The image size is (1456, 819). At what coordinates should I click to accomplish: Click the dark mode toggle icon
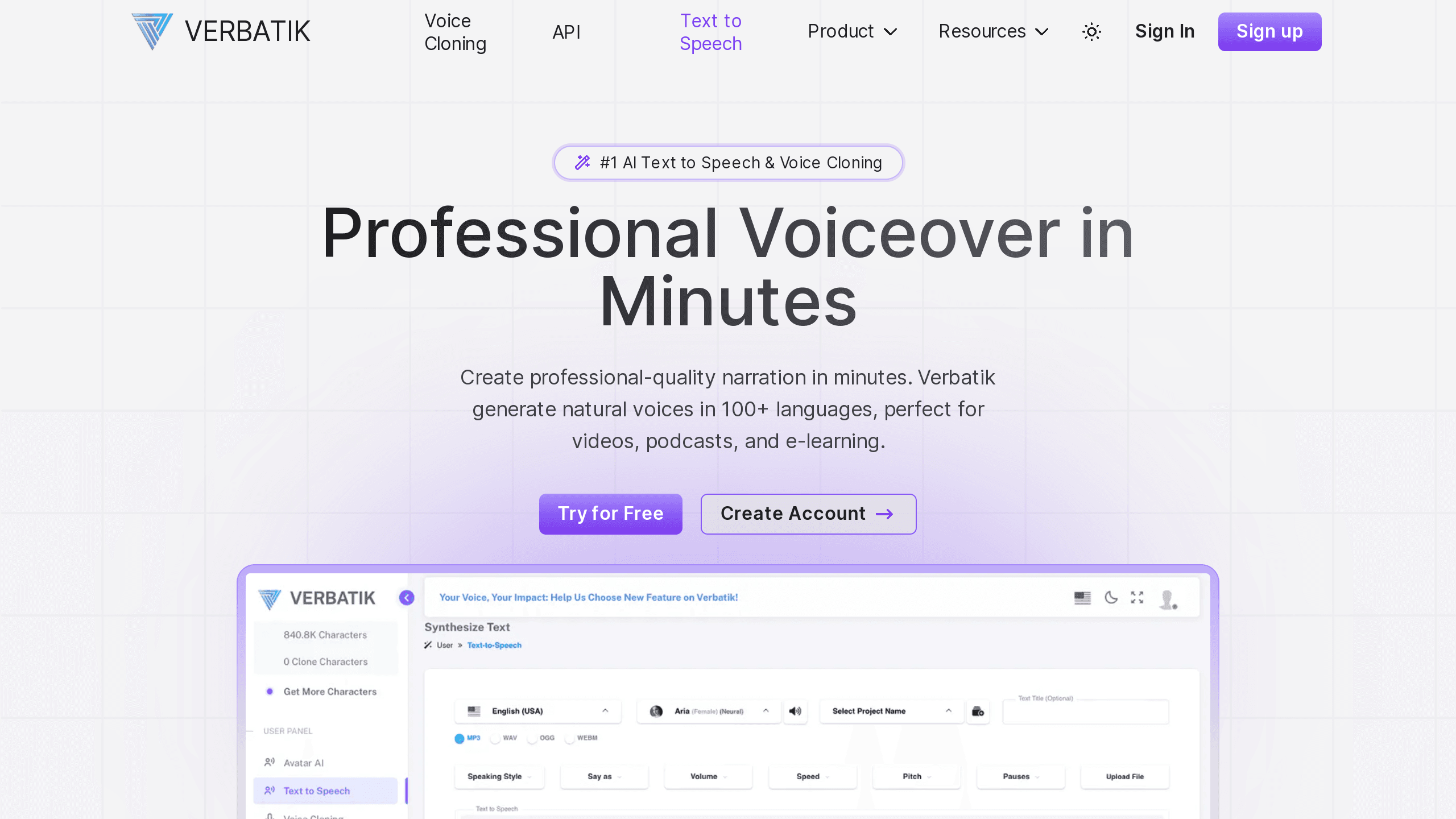pos(1092,31)
